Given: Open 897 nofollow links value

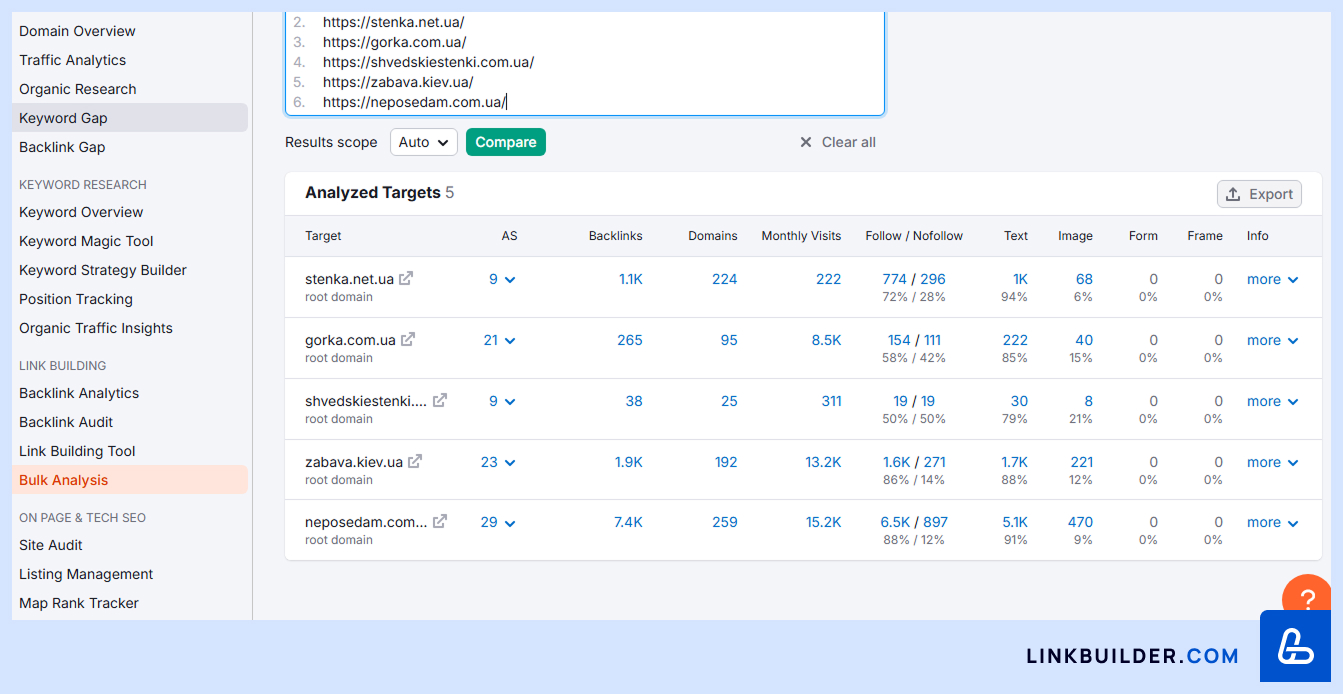Looking at the screenshot, I should click(935, 522).
